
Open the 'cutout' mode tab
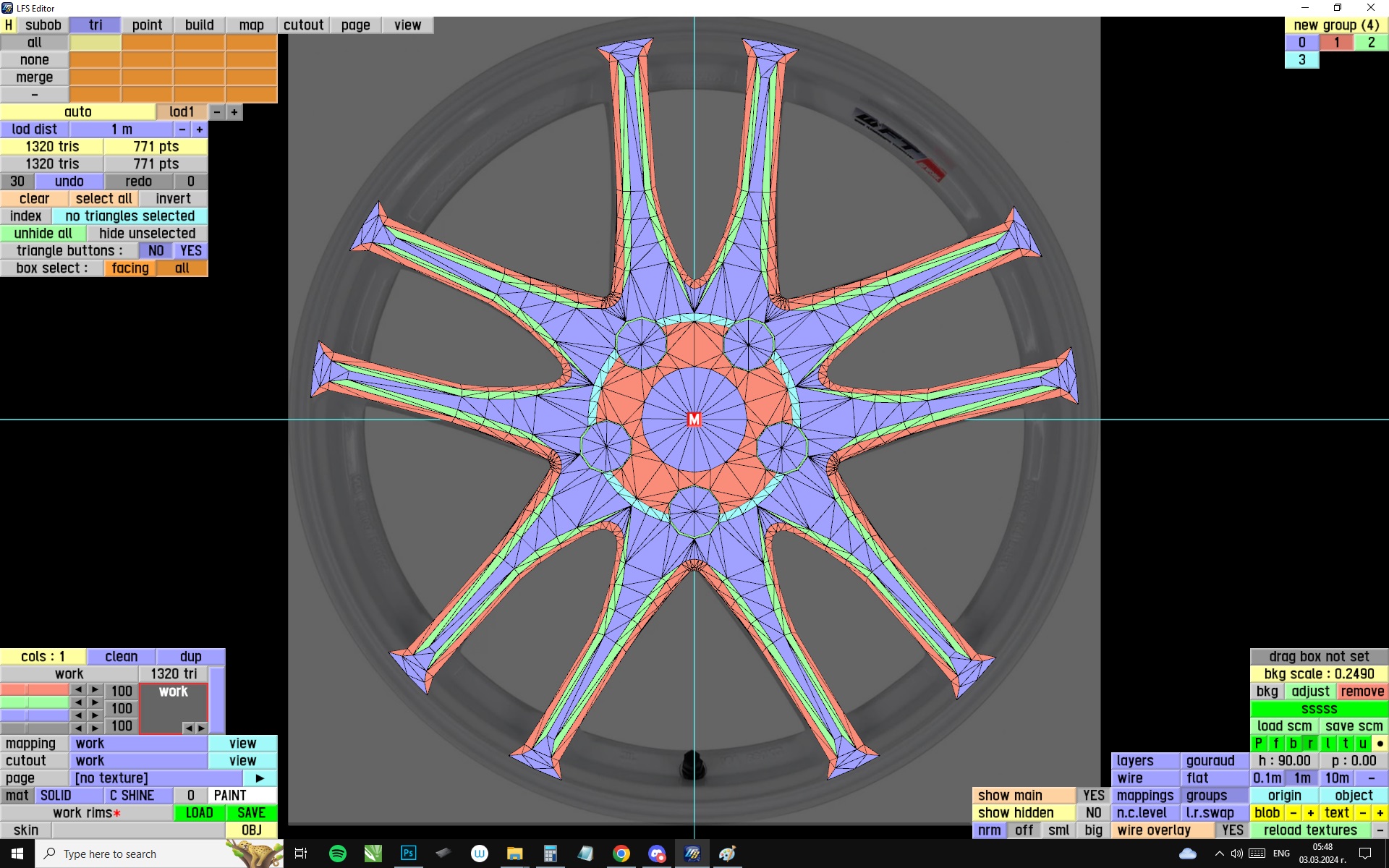pos(303,25)
